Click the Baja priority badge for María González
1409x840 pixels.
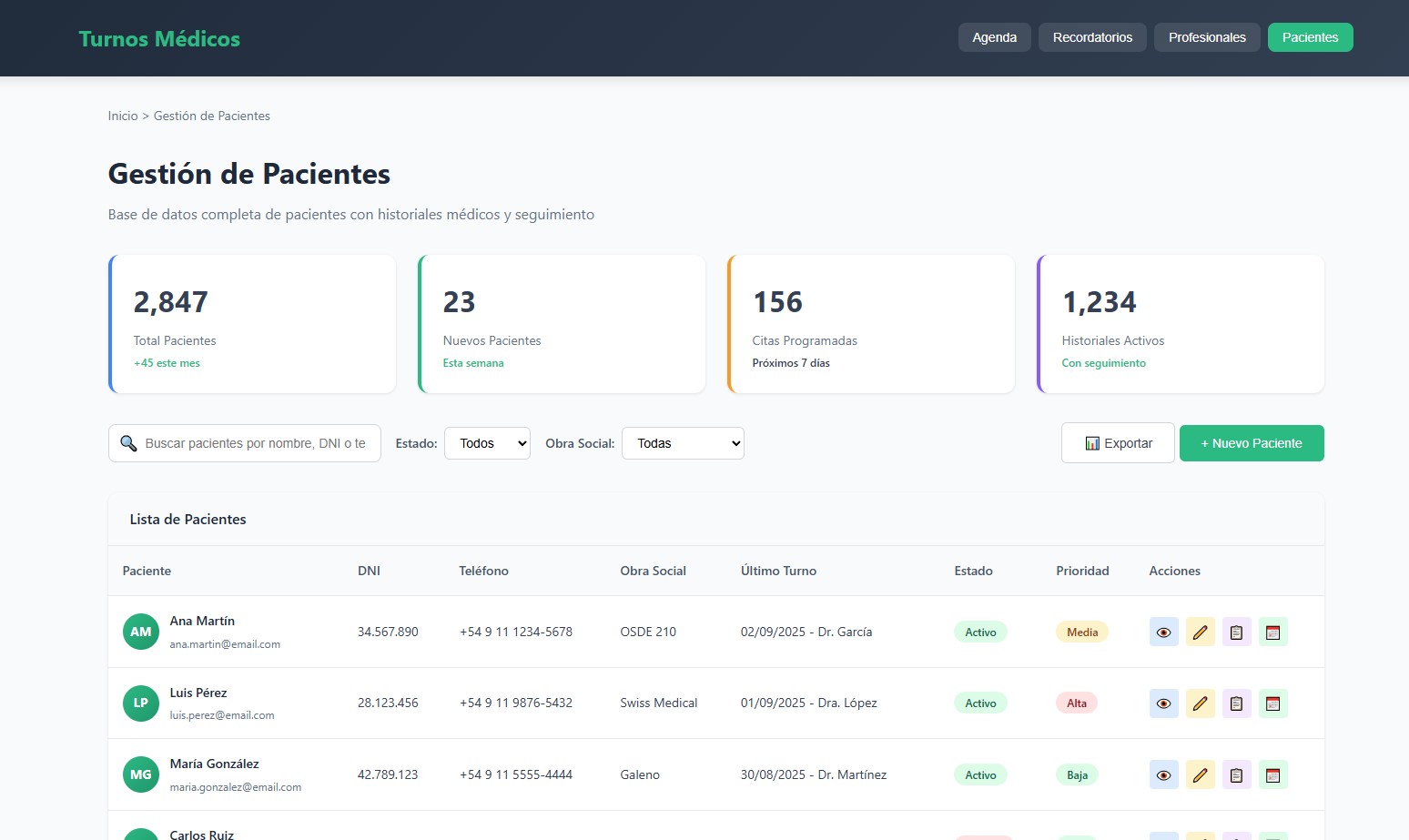(1077, 774)
